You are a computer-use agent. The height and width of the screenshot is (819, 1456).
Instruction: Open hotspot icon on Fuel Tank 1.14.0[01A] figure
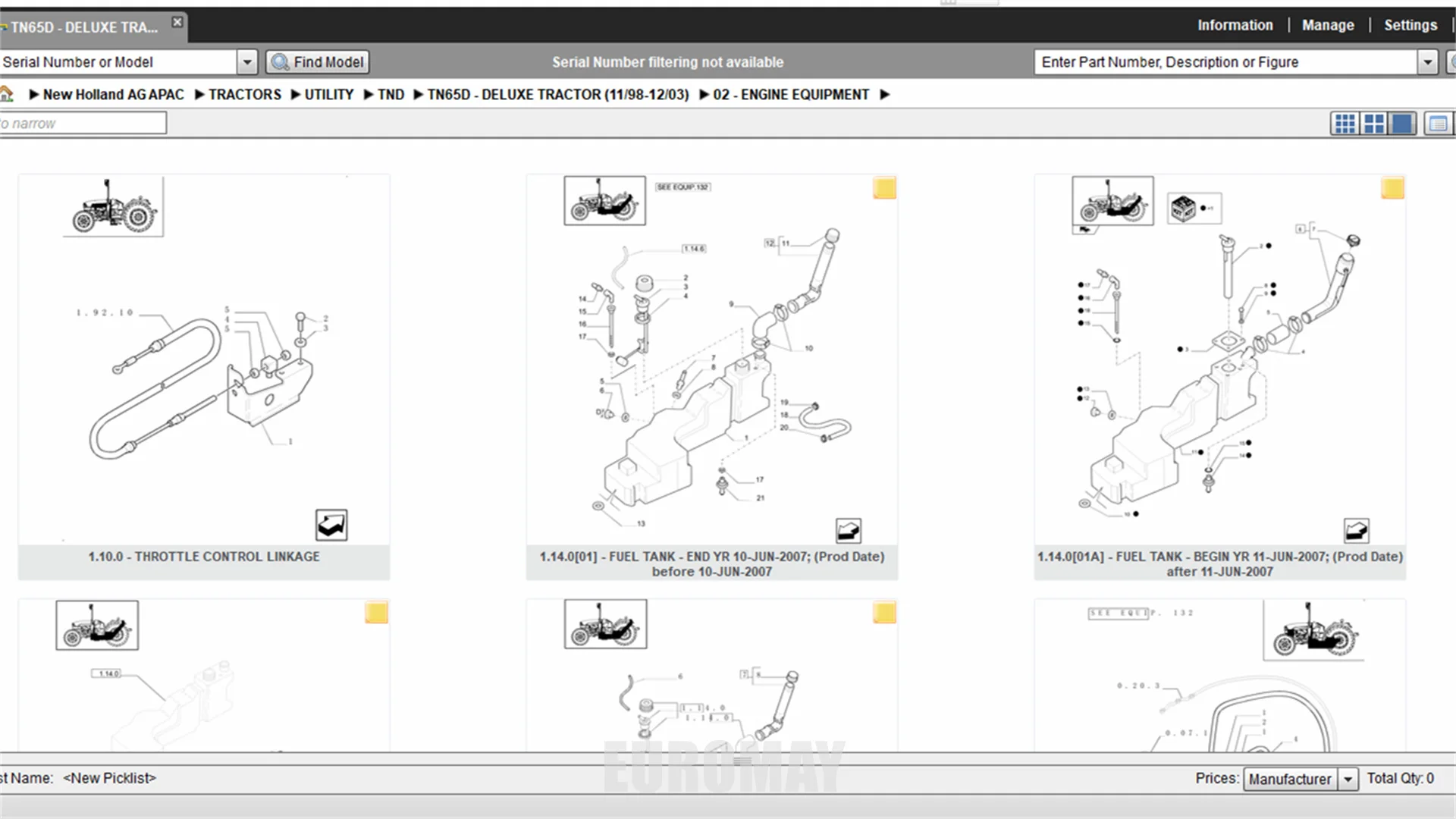1356,530
